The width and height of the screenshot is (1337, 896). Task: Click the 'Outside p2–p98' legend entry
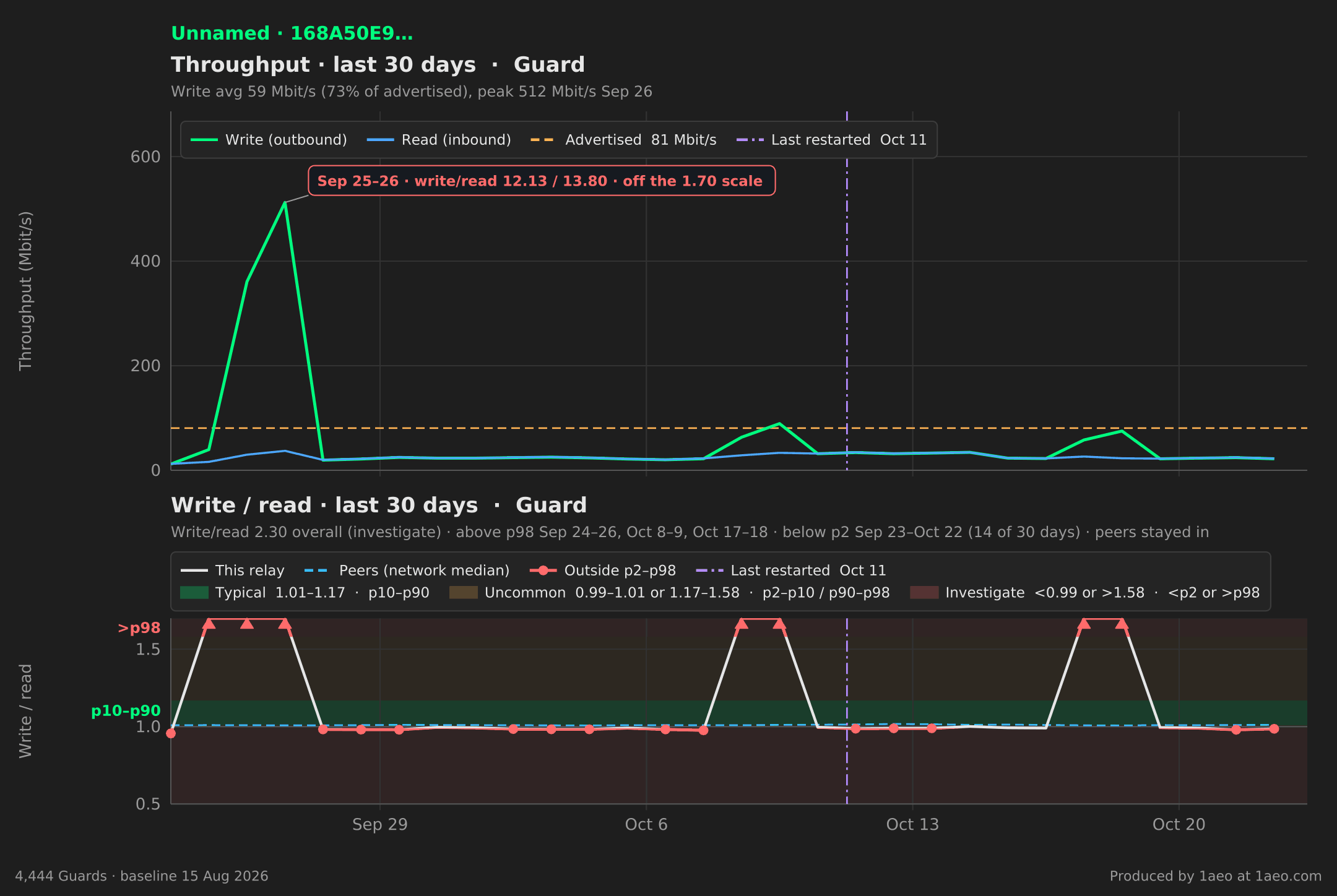tap(603, 571)
